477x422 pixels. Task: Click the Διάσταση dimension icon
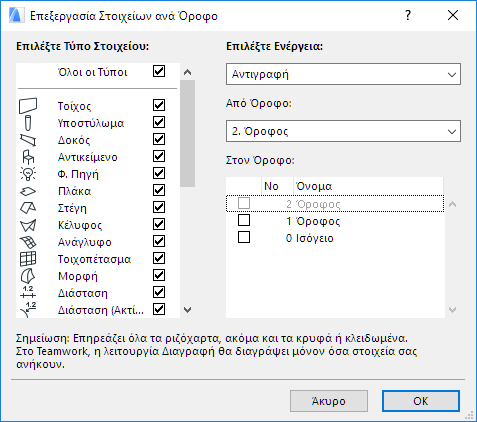[x=28, y=292]
